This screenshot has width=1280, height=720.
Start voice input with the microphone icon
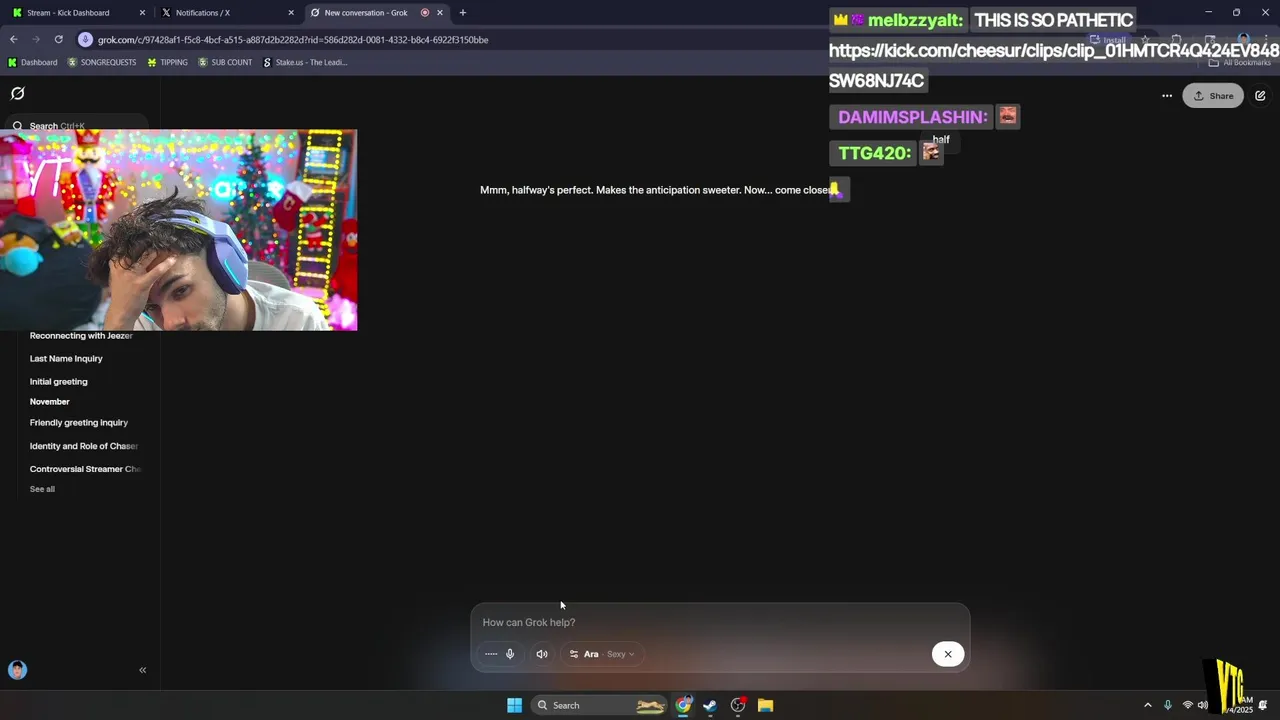(x=510, y=654)
